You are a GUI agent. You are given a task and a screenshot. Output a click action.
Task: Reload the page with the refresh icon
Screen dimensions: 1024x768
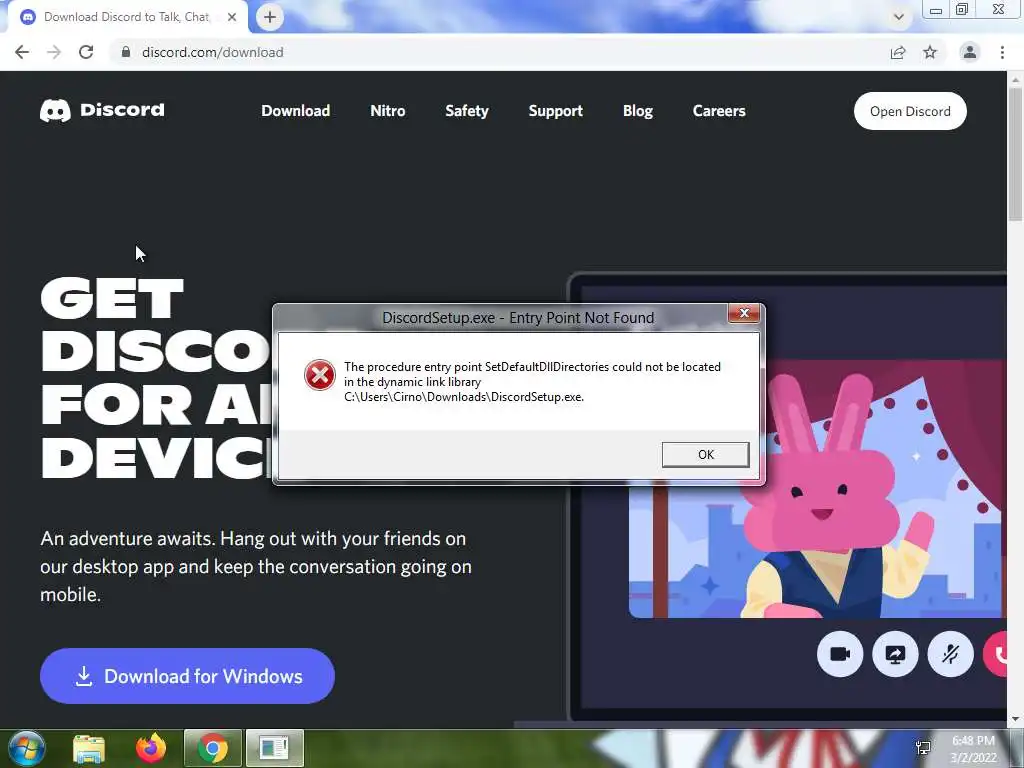coord(86,52)
